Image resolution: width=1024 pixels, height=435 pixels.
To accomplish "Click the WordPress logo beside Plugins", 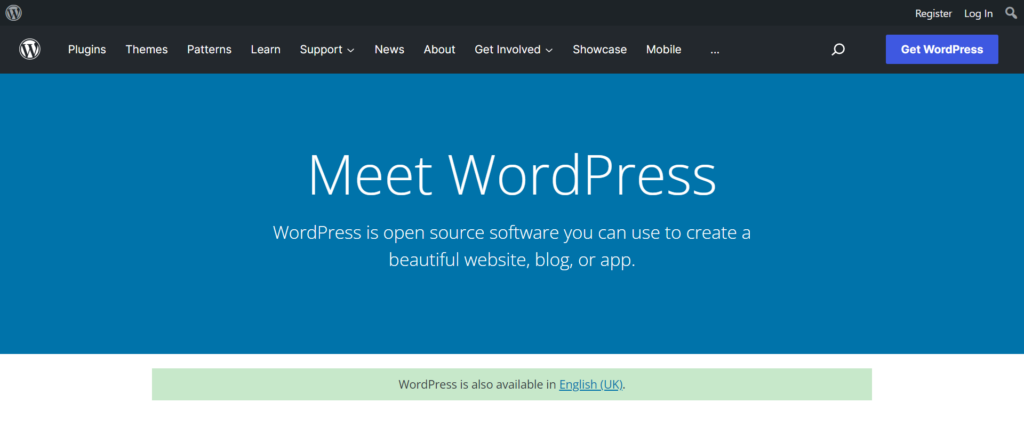I will point(30,50).
